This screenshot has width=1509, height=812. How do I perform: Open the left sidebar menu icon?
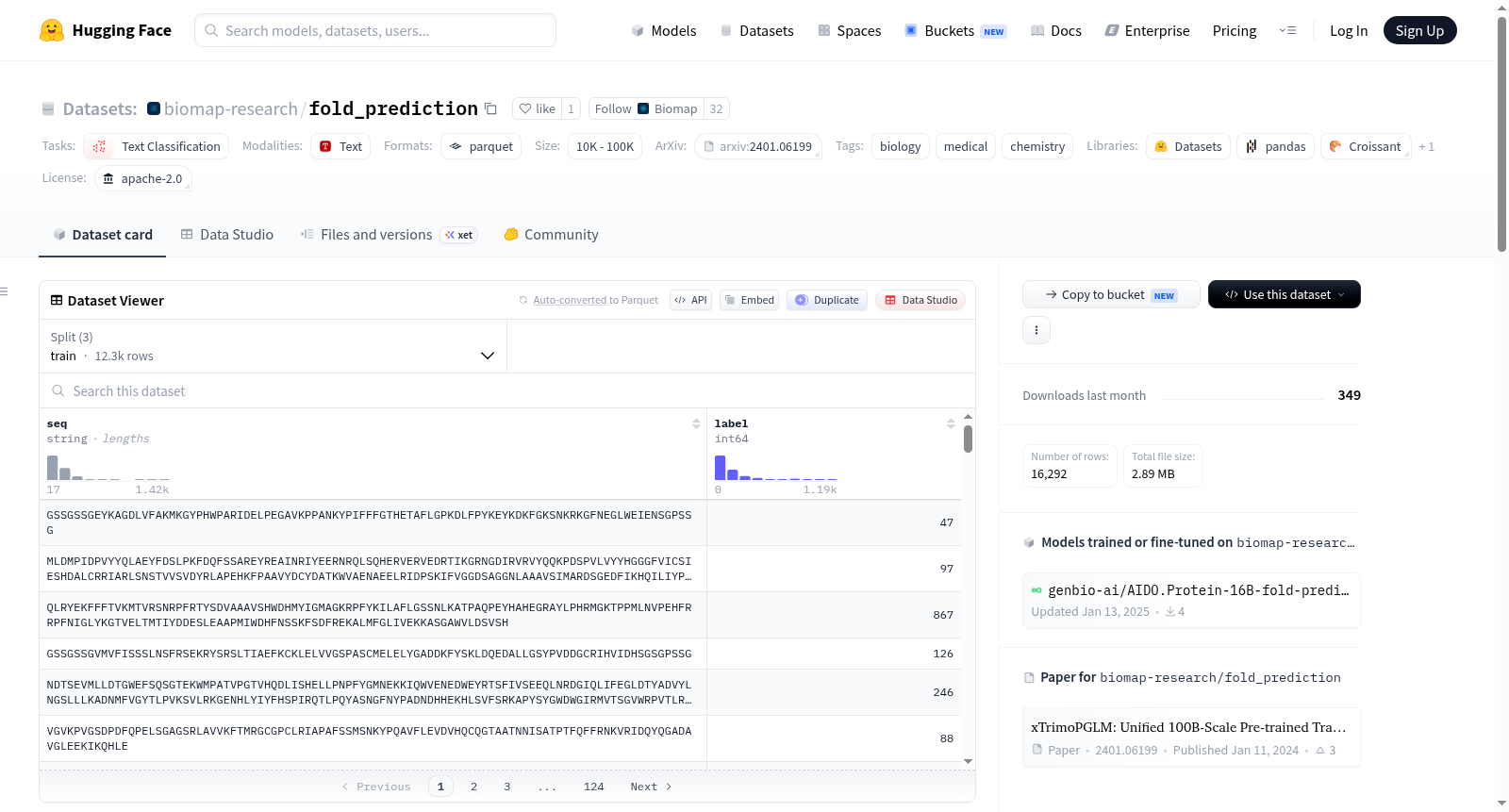click(x=5, y=291)
